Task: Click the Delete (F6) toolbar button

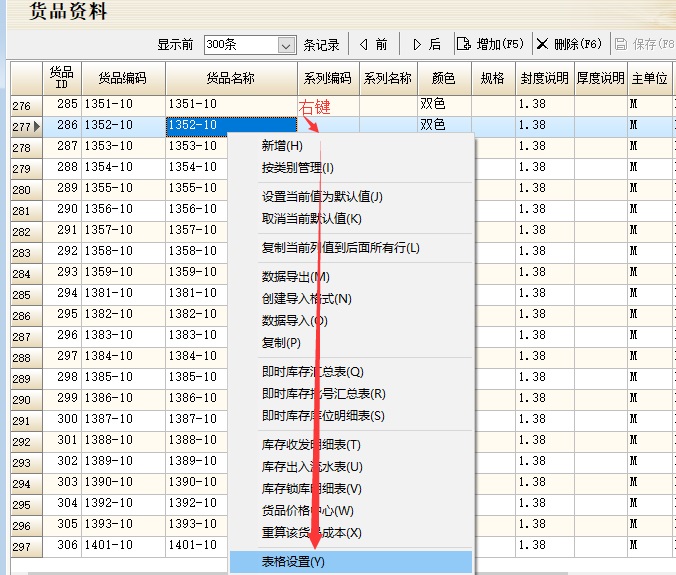Action: tap(568, 44)
